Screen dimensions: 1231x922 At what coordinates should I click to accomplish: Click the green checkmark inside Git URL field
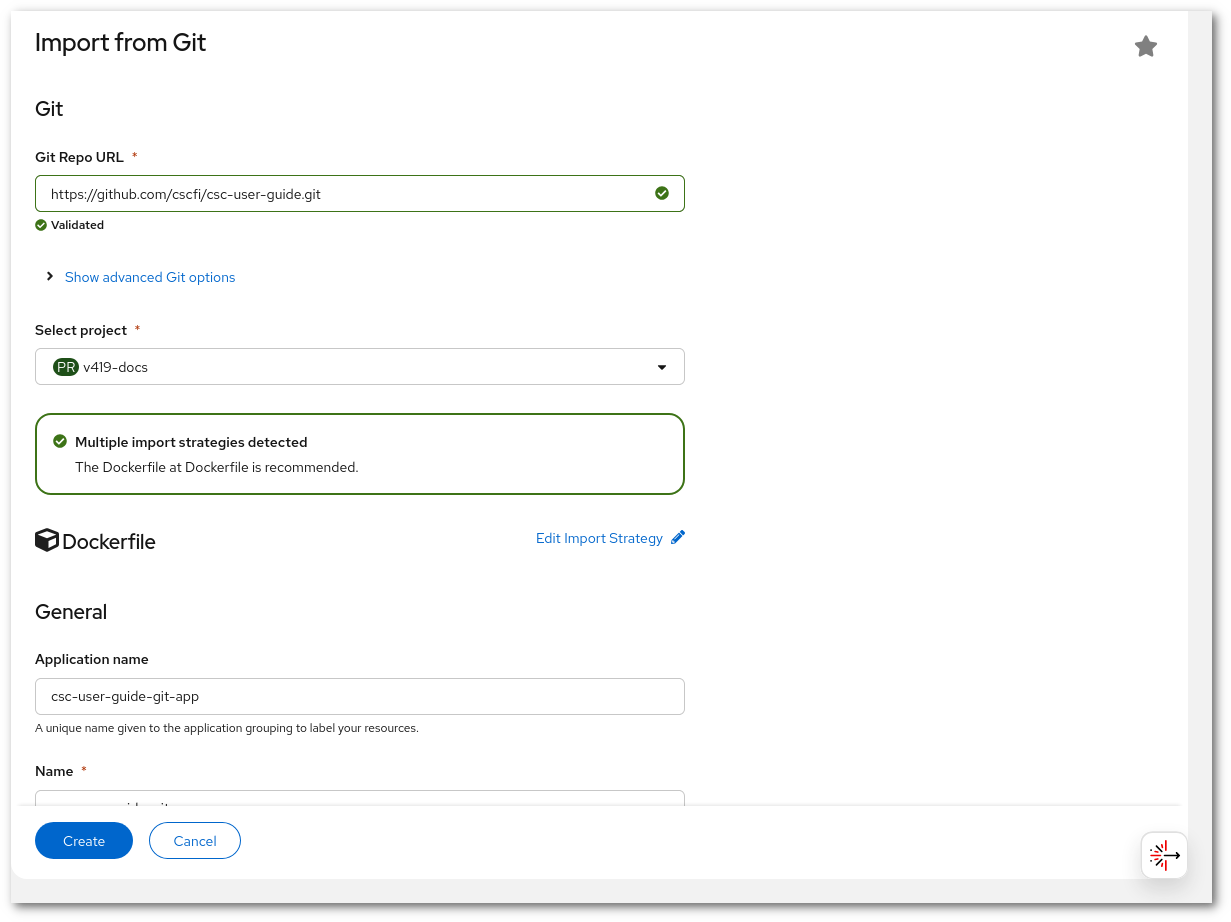661,193
